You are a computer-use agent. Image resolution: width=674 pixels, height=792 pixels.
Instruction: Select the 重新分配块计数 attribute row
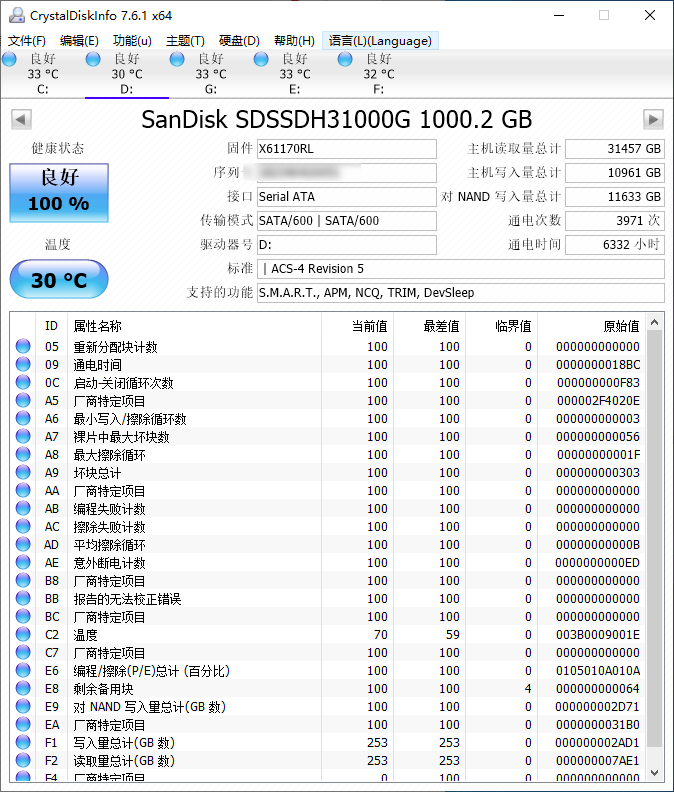point(328,346)
